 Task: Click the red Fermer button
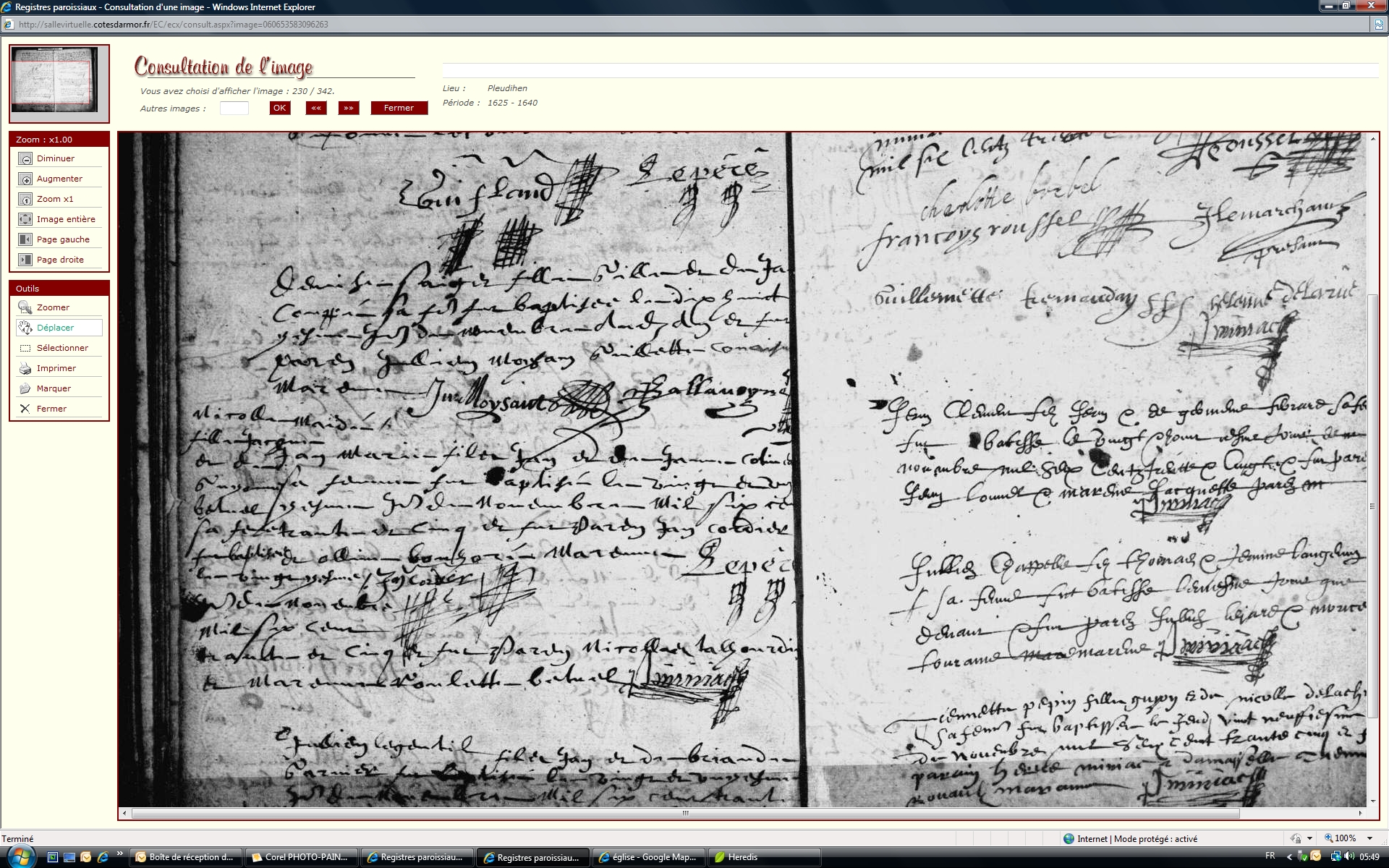(x=399, y=108)
